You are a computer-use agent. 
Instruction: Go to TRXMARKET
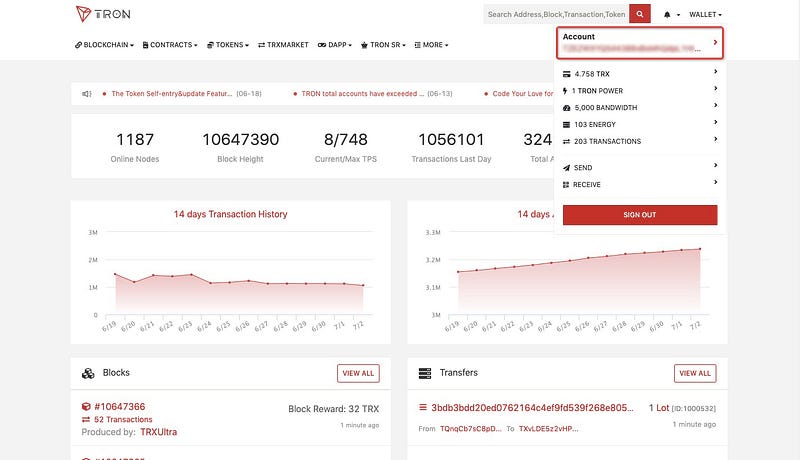click(283, 45)
